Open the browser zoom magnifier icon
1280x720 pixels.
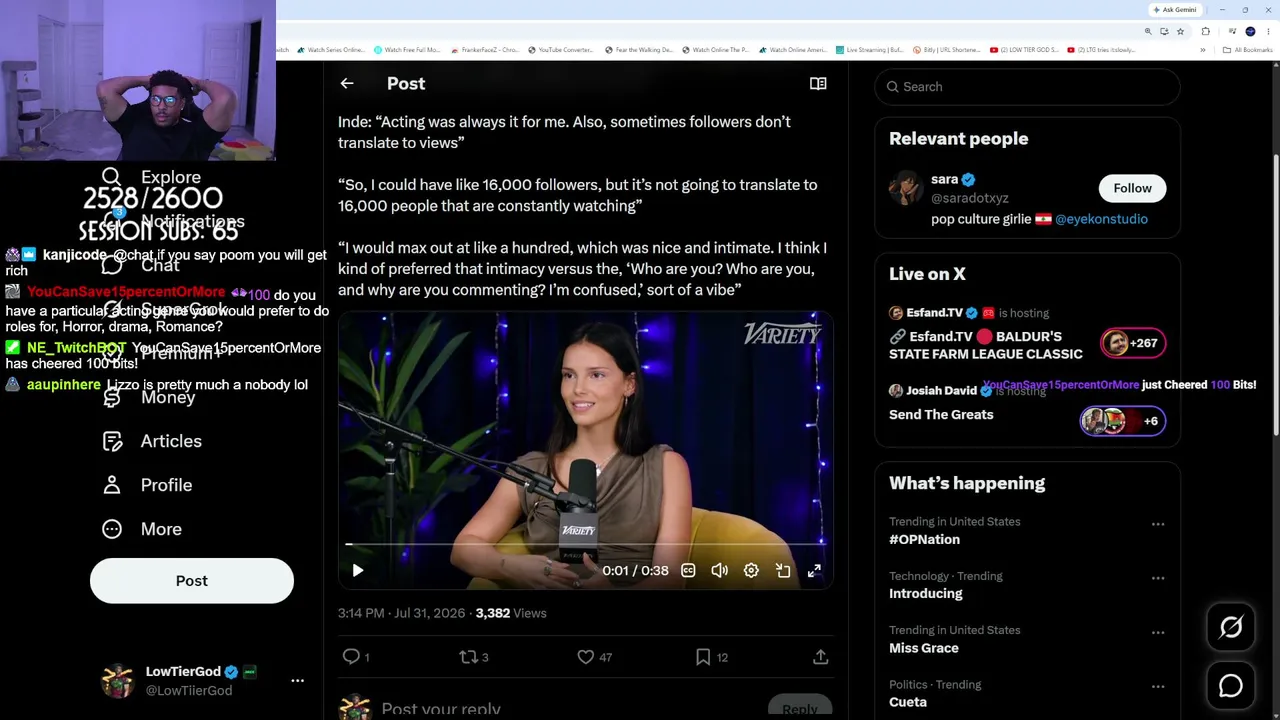pyautogui.click(x=1148, y=31)
